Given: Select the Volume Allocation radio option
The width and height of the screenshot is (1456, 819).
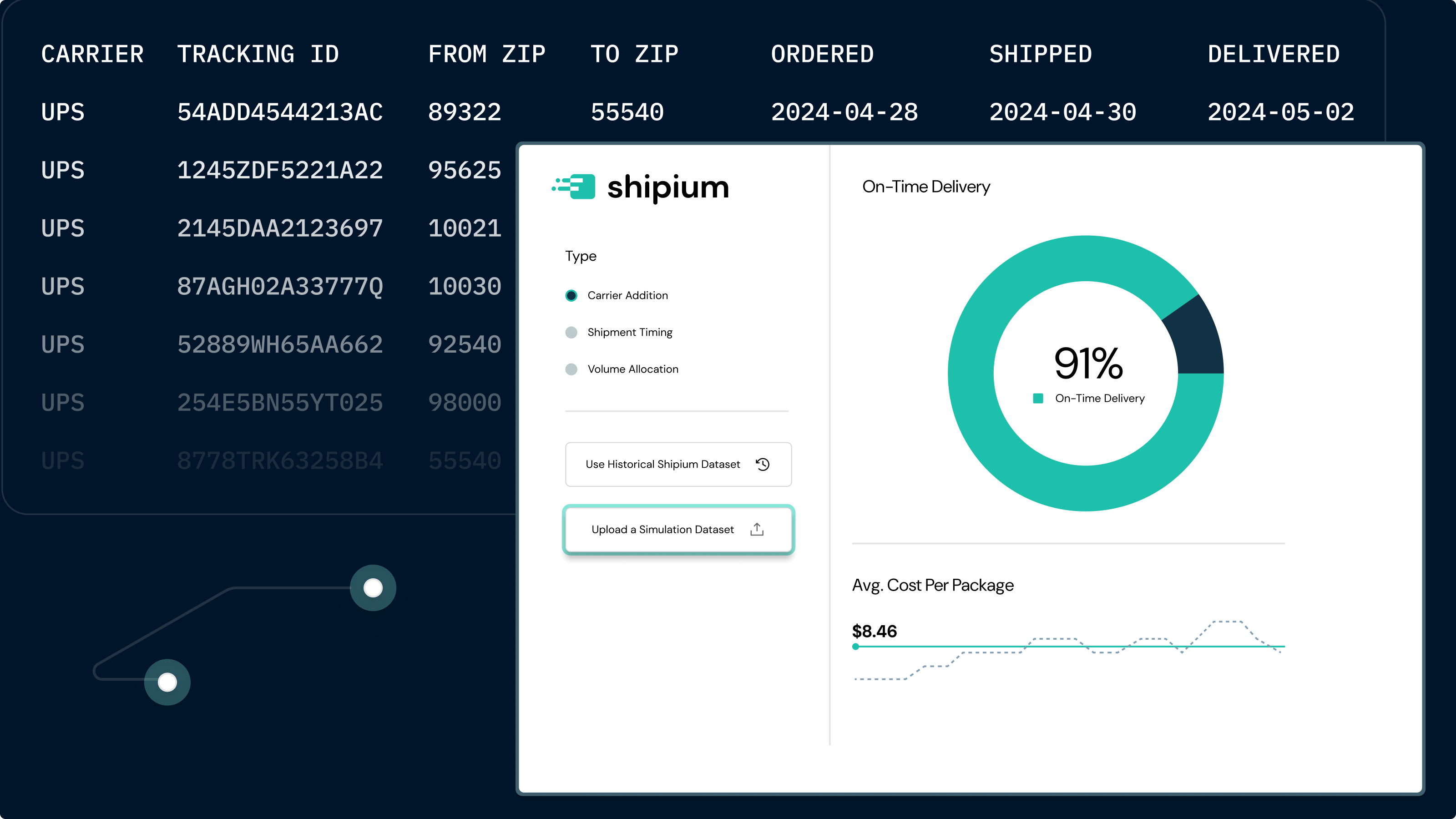Looking at the screenshot, I should pyautogui.click(x=571, y=369).
